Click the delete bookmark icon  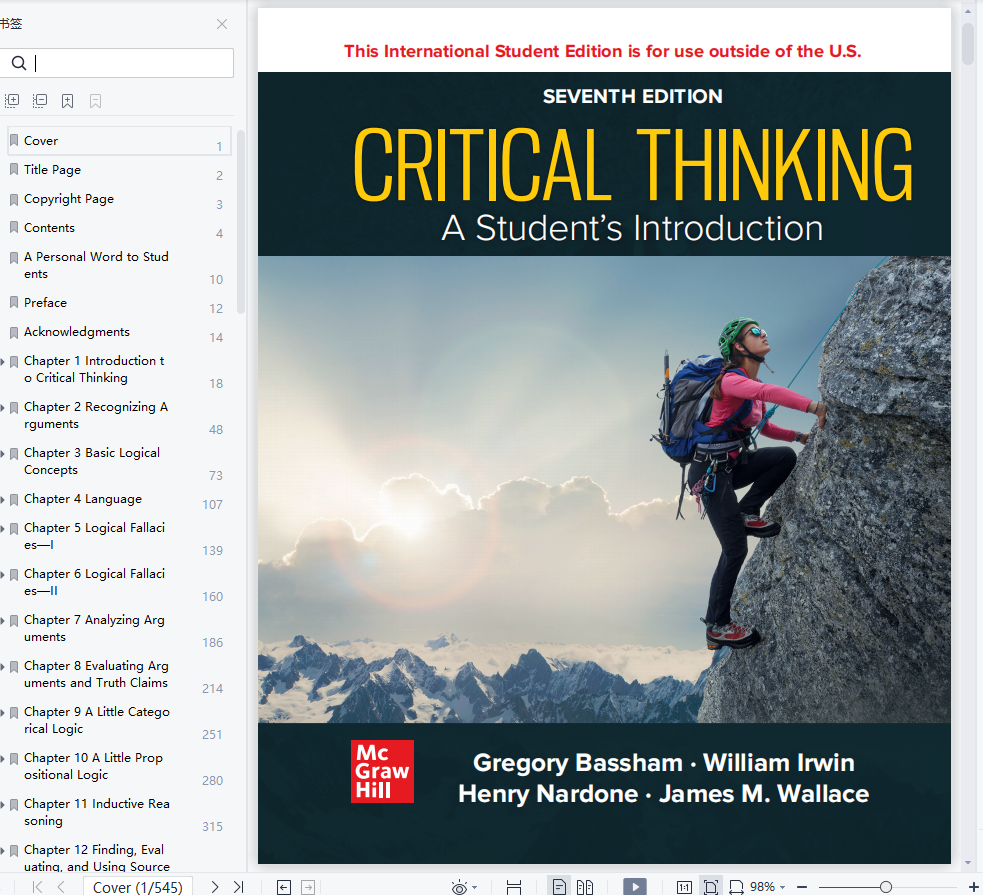click(95, 101)
